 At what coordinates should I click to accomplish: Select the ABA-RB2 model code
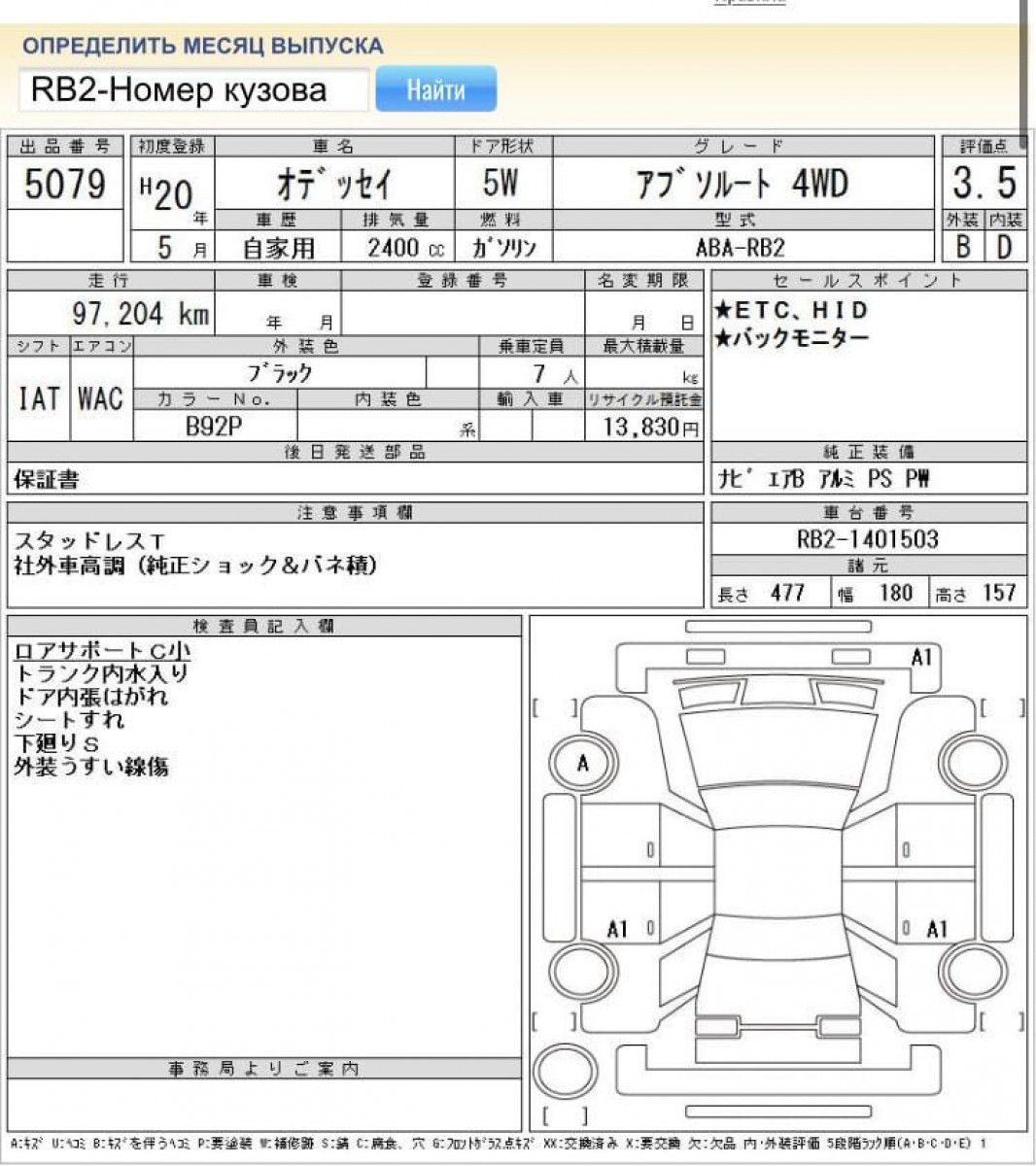741,247
